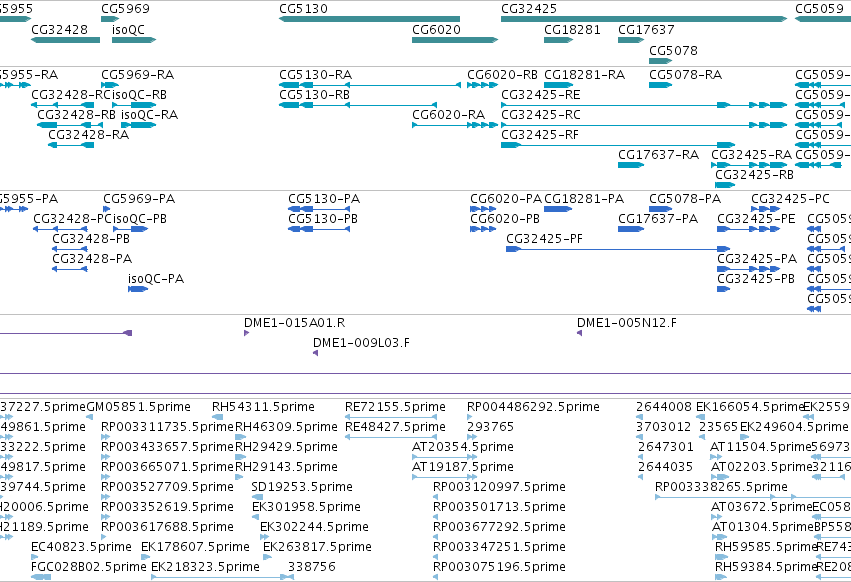The width and height of the screenshot is (851, 582).
Task: Click EST RE72155.5prime
Action: tap(395, 407)
